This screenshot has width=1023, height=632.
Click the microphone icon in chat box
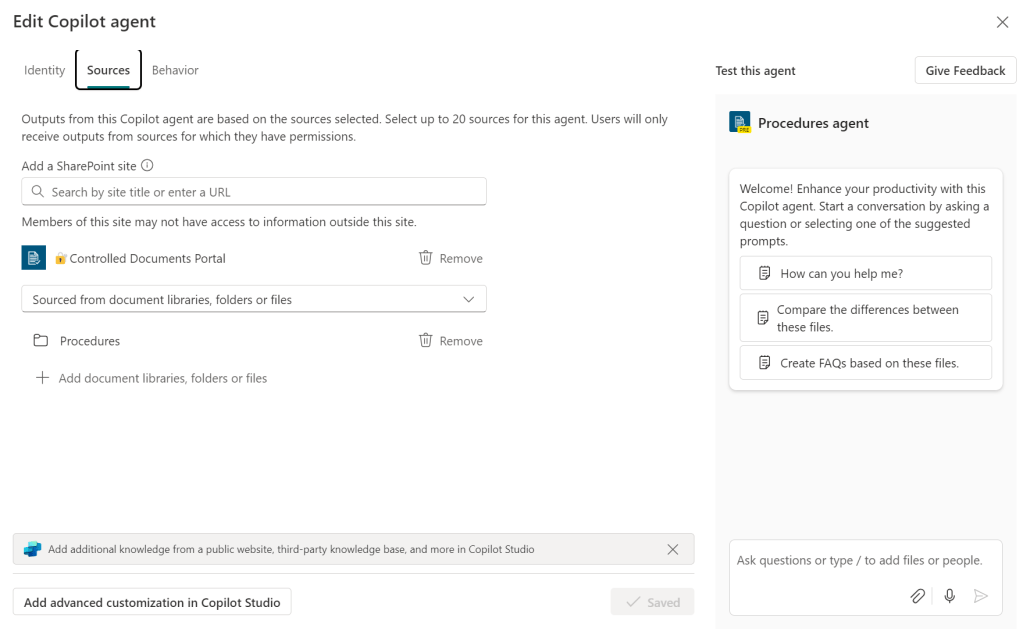pyautogui.click(x=949, y=596)
